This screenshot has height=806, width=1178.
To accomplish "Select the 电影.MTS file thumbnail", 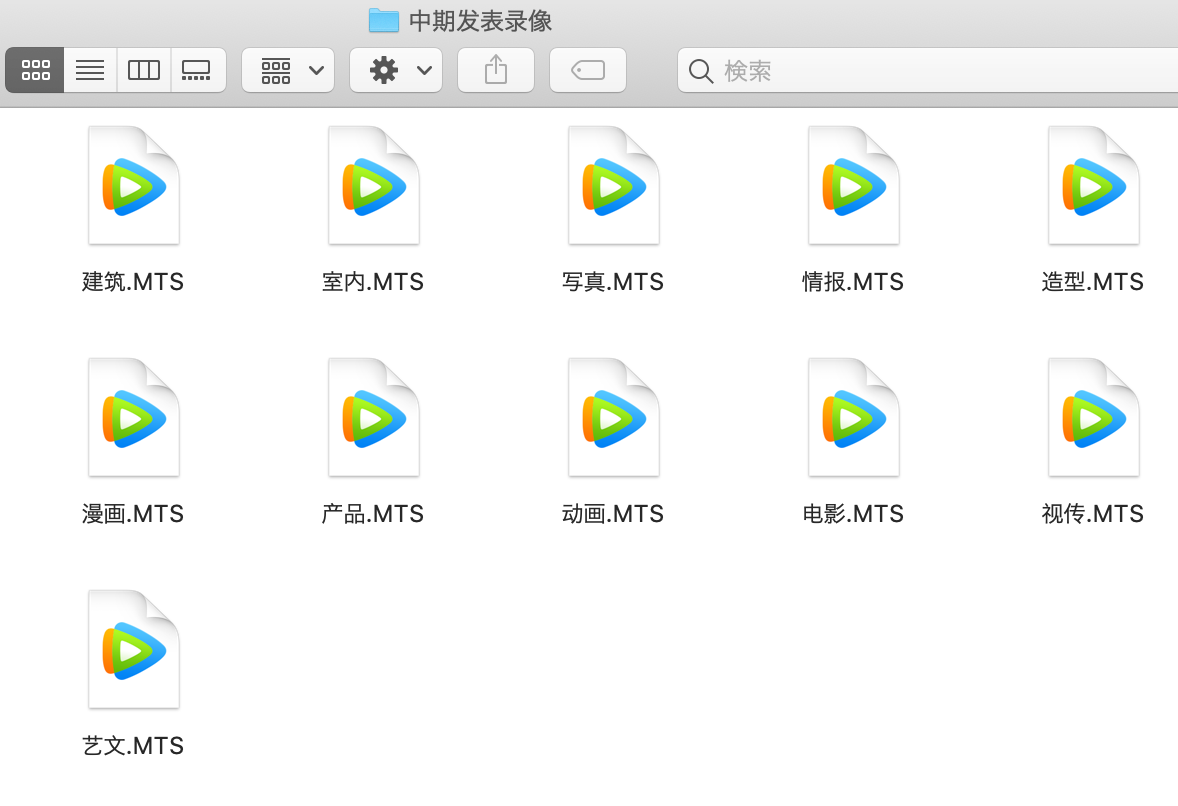I will [853, 418].
